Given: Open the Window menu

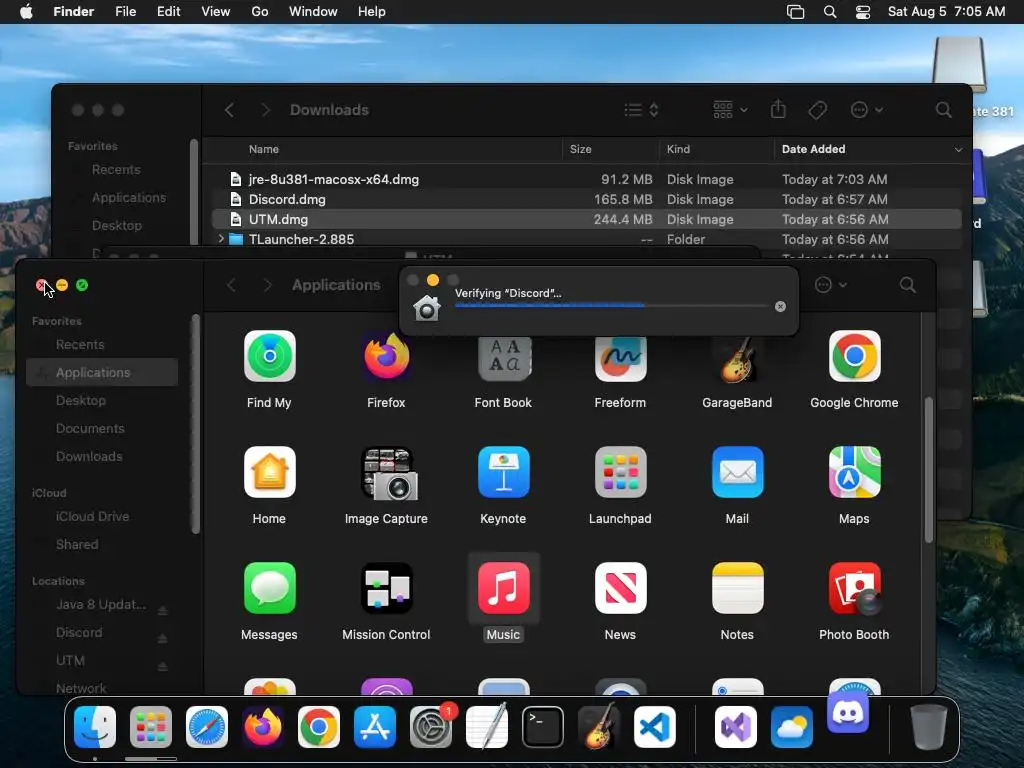Looking at the screenshot, I should [x=313, y=12].
